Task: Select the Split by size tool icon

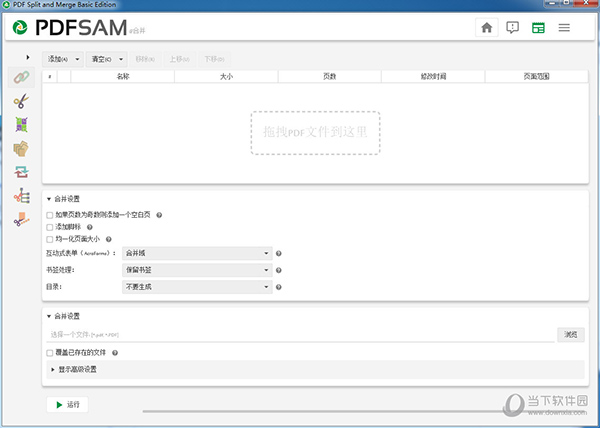Action: tap(21, 220)
